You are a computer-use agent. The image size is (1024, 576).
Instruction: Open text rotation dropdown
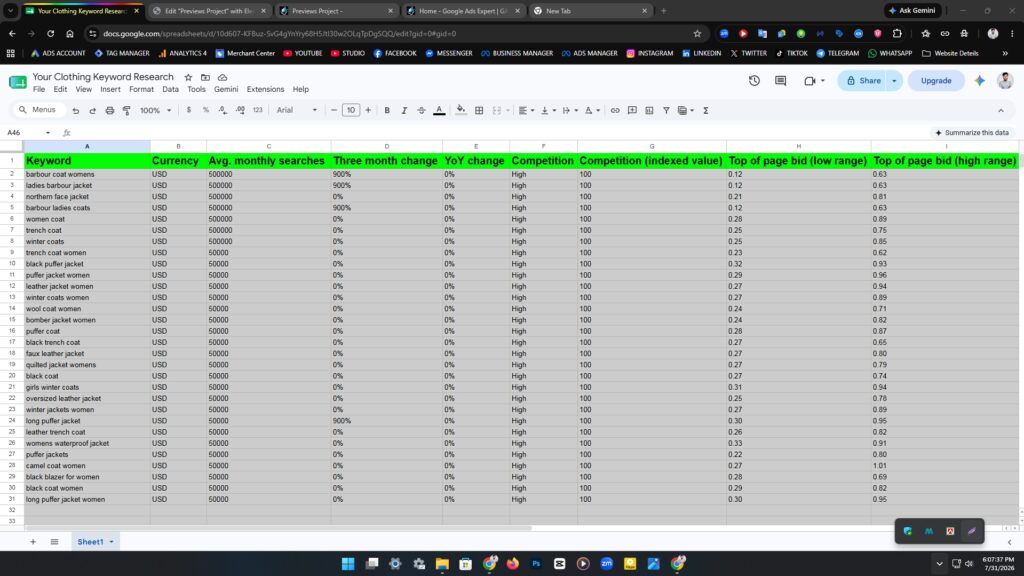click(592, 110)
